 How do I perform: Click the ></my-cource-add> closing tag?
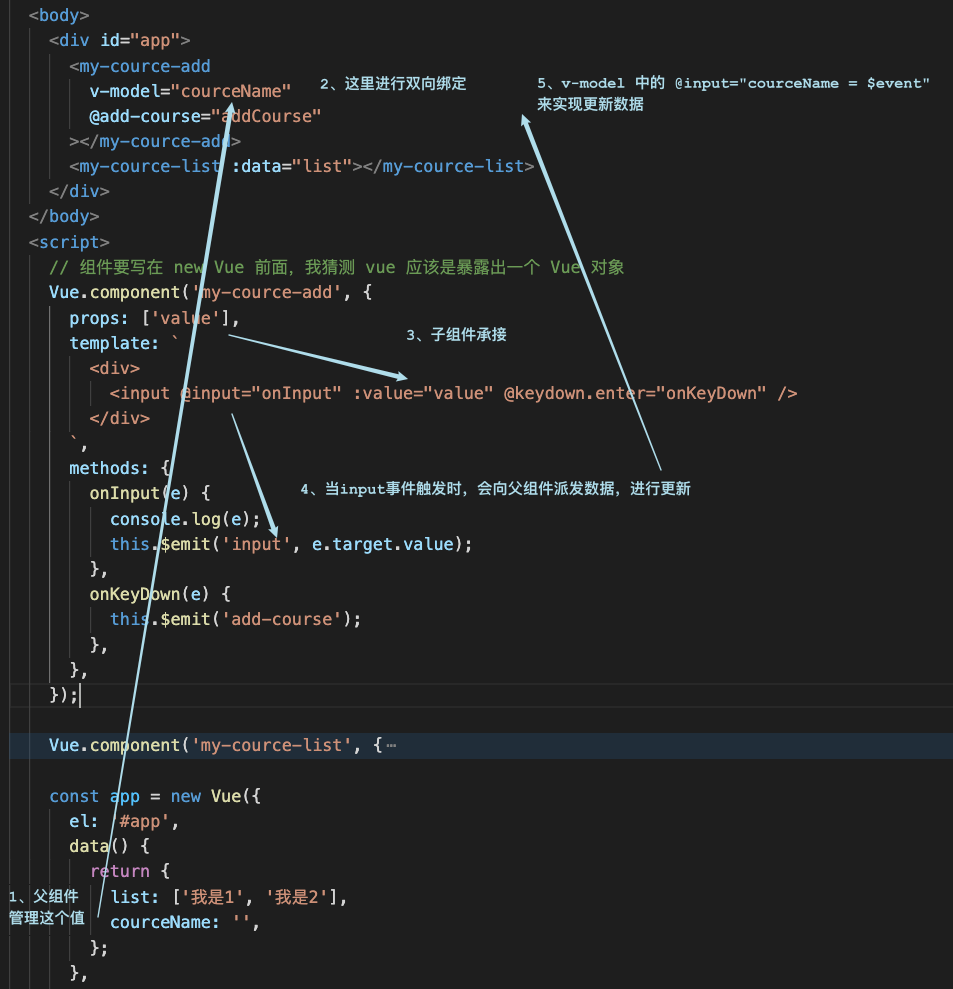coord(155,141)
